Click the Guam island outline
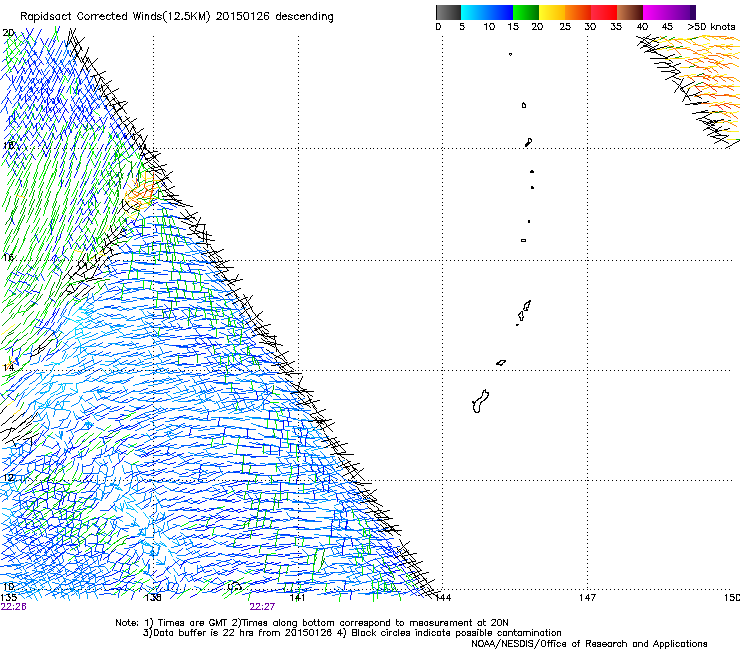 pos(480,401)
